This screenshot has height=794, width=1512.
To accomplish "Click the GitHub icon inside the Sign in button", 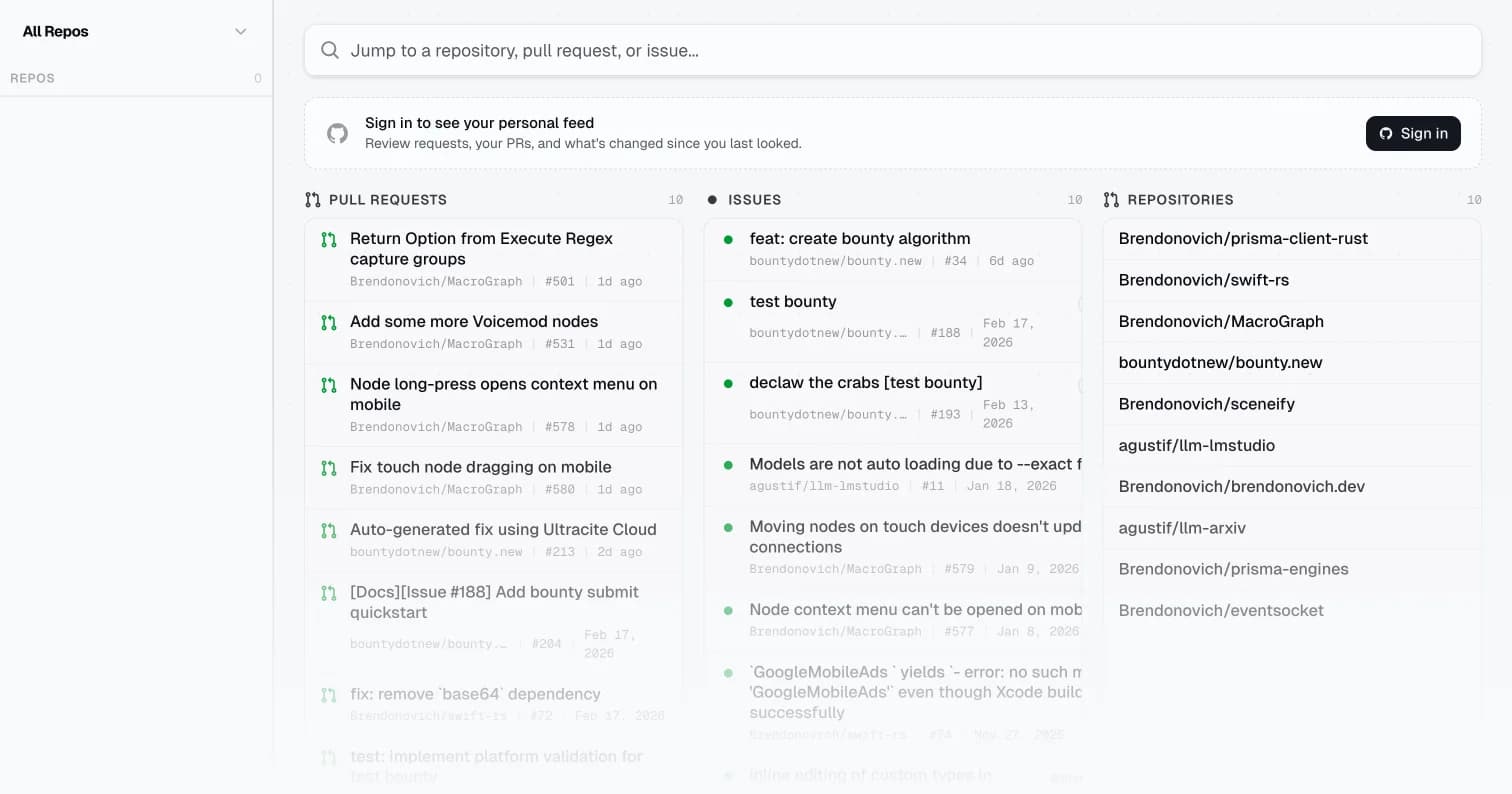I will (x=1386, y=133).
